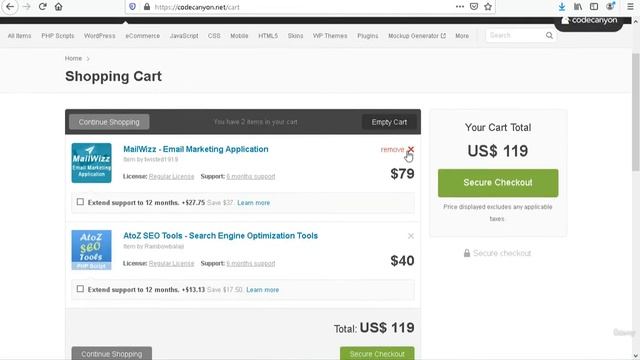Click AtoZ 6 months support link
This screenshot has height=360, width=640.
251,263
